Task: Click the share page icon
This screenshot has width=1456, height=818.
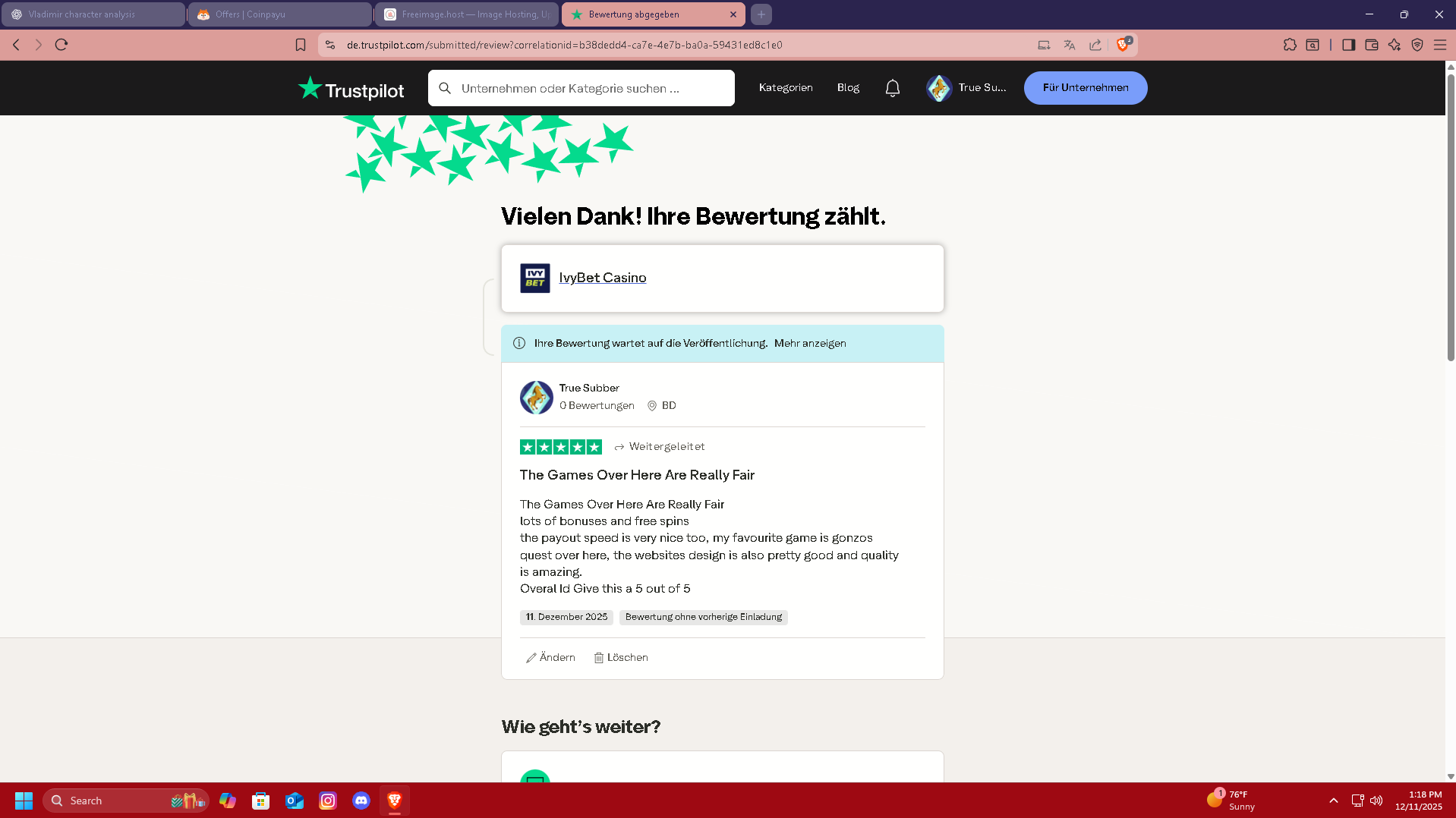Action: click(x=1095, y=45)
